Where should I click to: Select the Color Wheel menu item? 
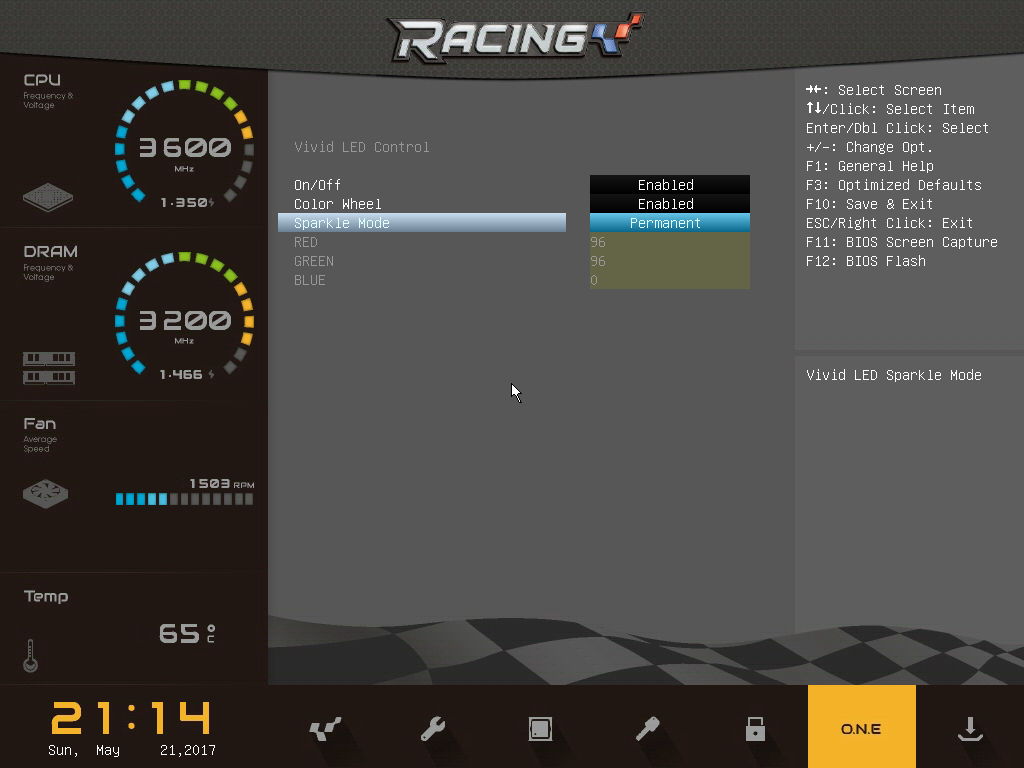point(338,204)
